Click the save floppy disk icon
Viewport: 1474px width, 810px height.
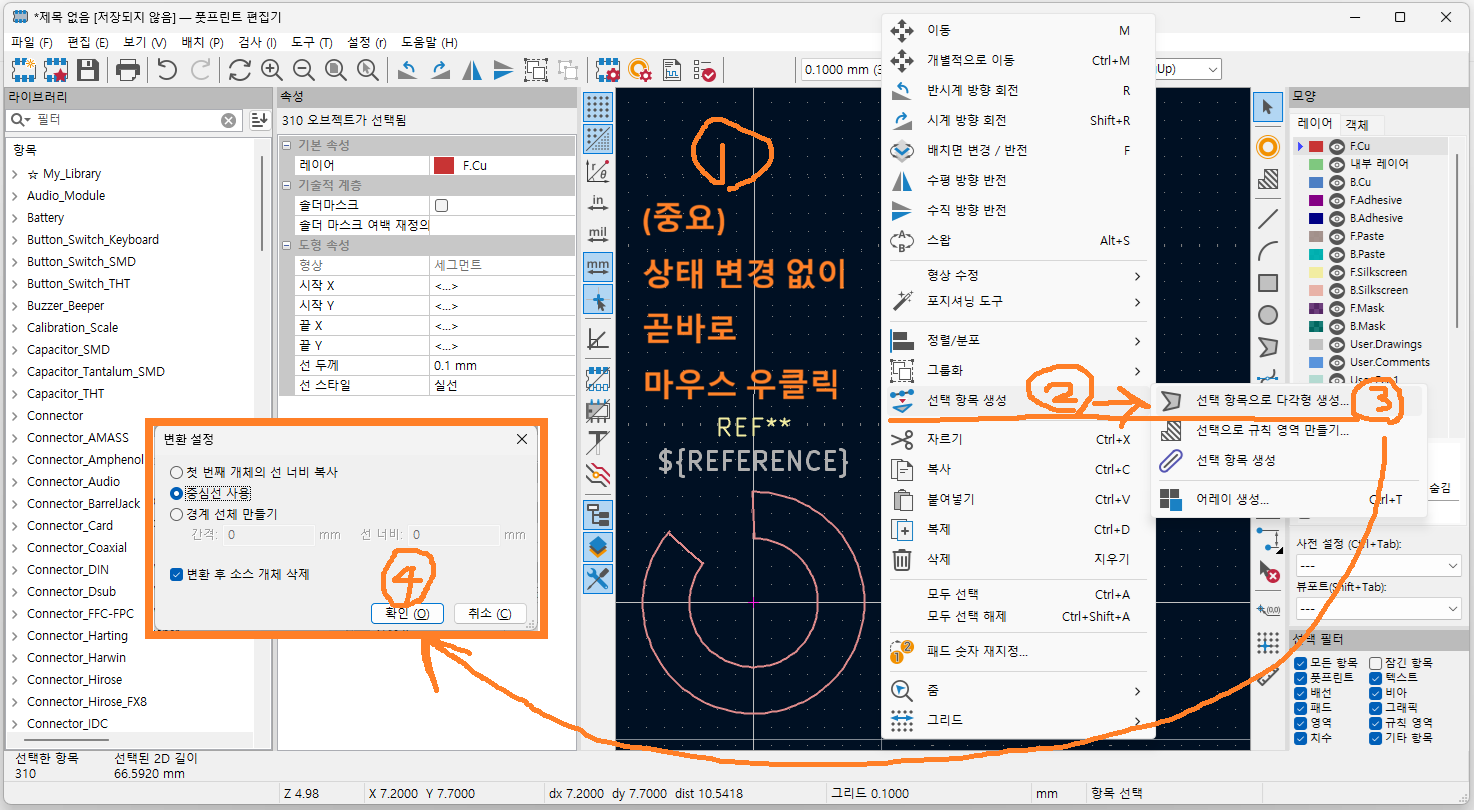click(87, 70)
